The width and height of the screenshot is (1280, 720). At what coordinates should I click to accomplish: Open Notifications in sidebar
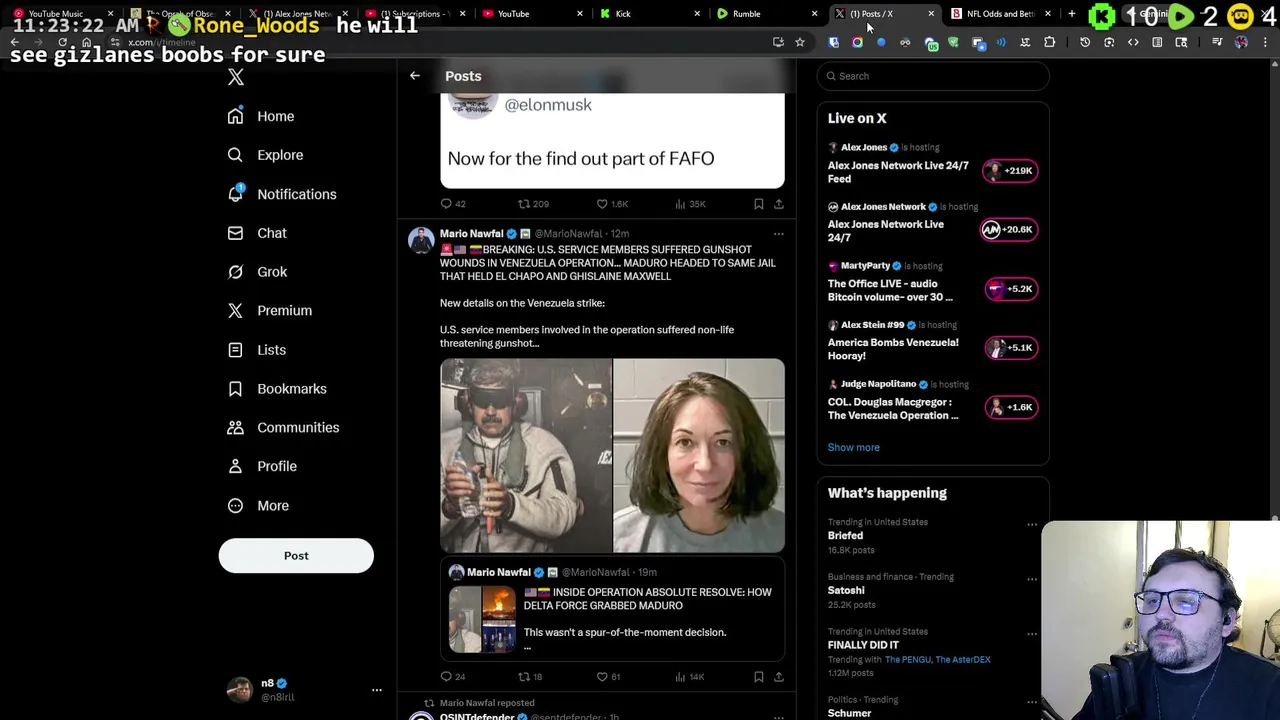(x=281, y=194)
